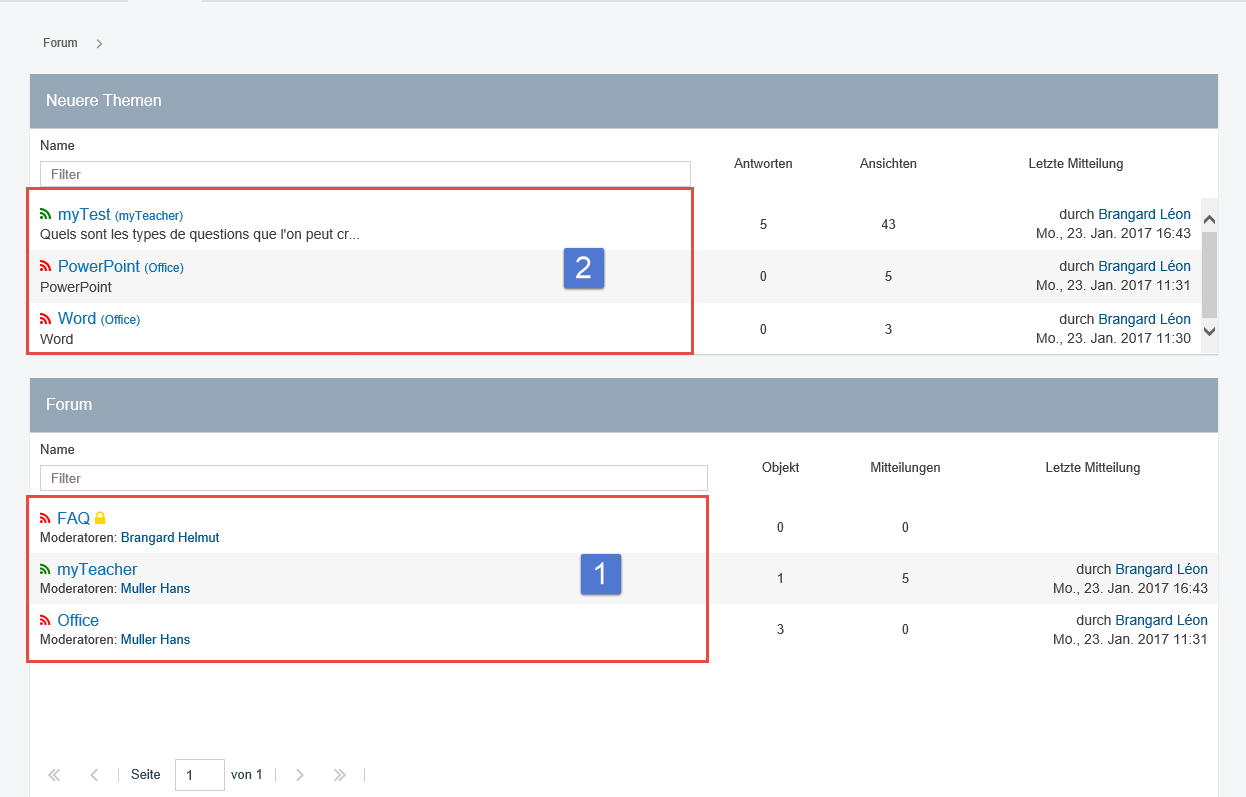This screenshot has height=797, width=1246.
Task: Go to the previous page arrow
Action: pyautogui.click(x=94, y=775)
